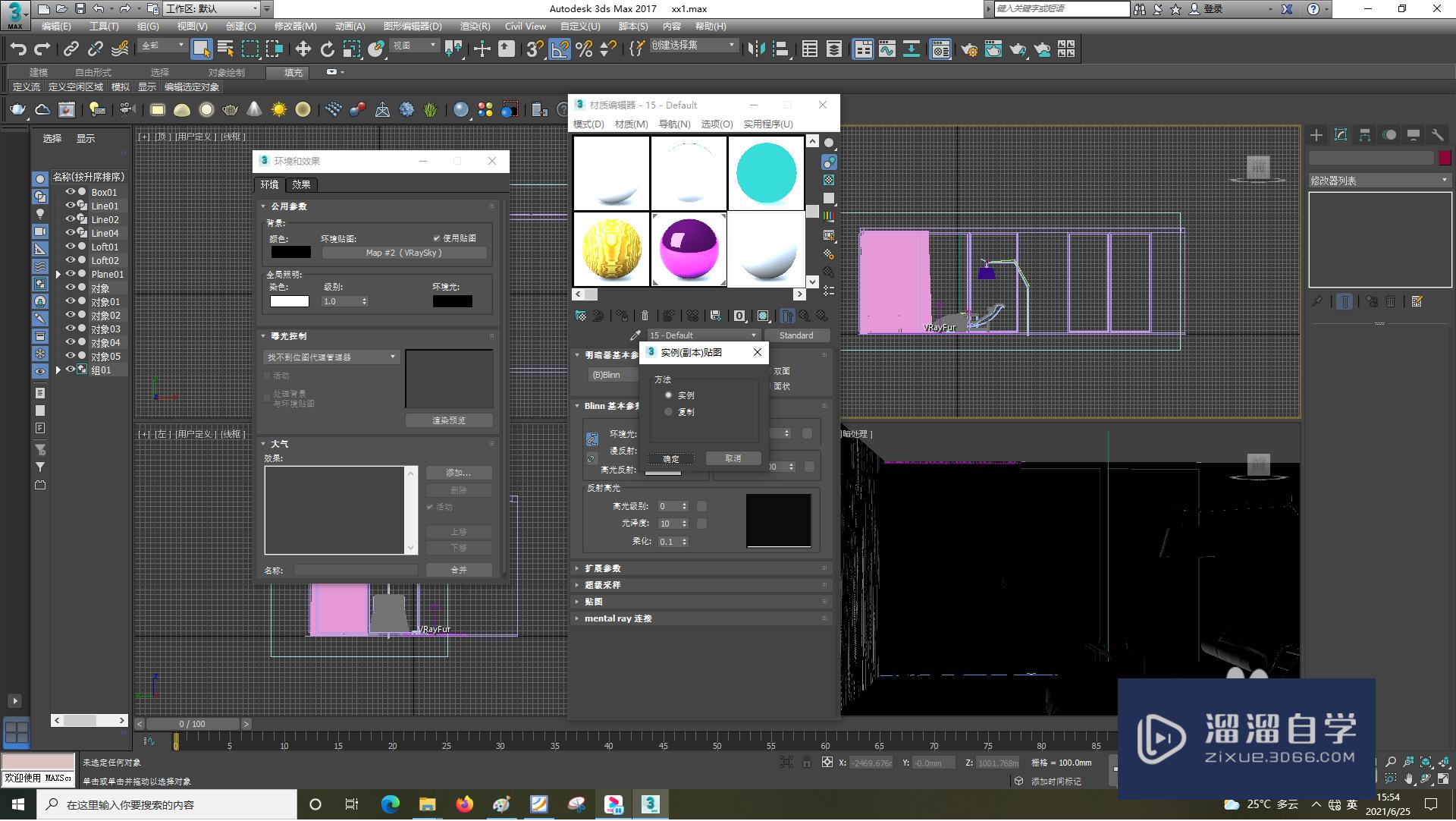Switch to the 效果 effects tab
This screenshot has height=821, width=1456.
click(x=301, y=184)
